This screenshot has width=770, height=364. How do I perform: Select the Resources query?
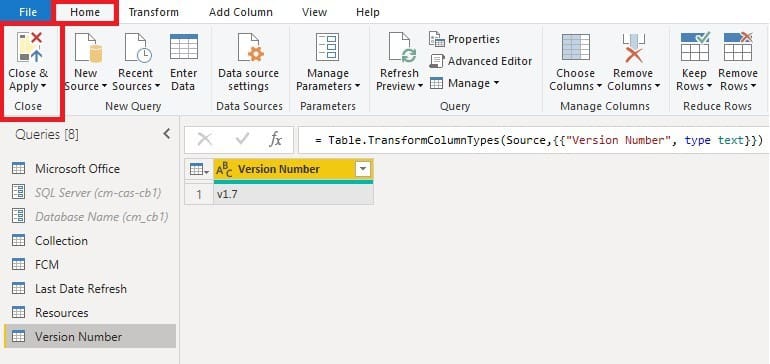point(90,312)
